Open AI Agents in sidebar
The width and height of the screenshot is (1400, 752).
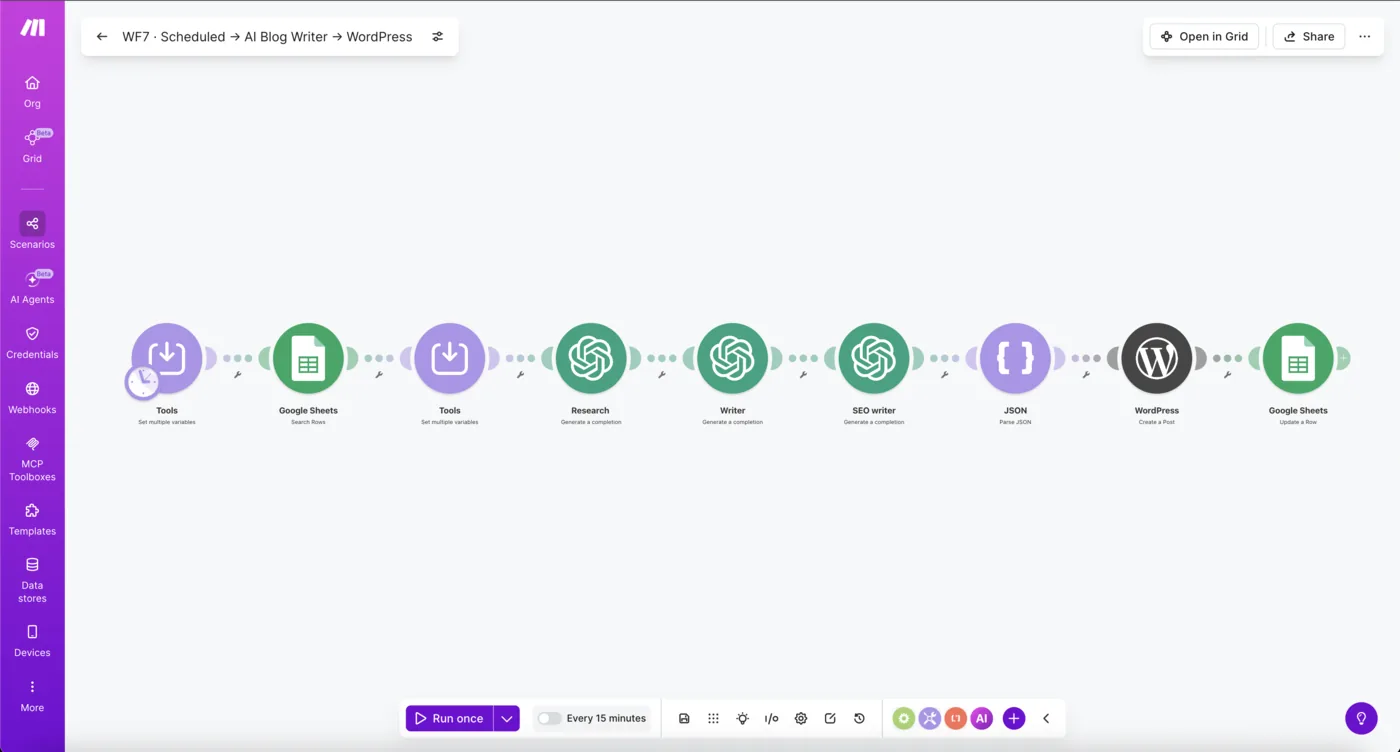pyautogui.click(x=32, y=287)
